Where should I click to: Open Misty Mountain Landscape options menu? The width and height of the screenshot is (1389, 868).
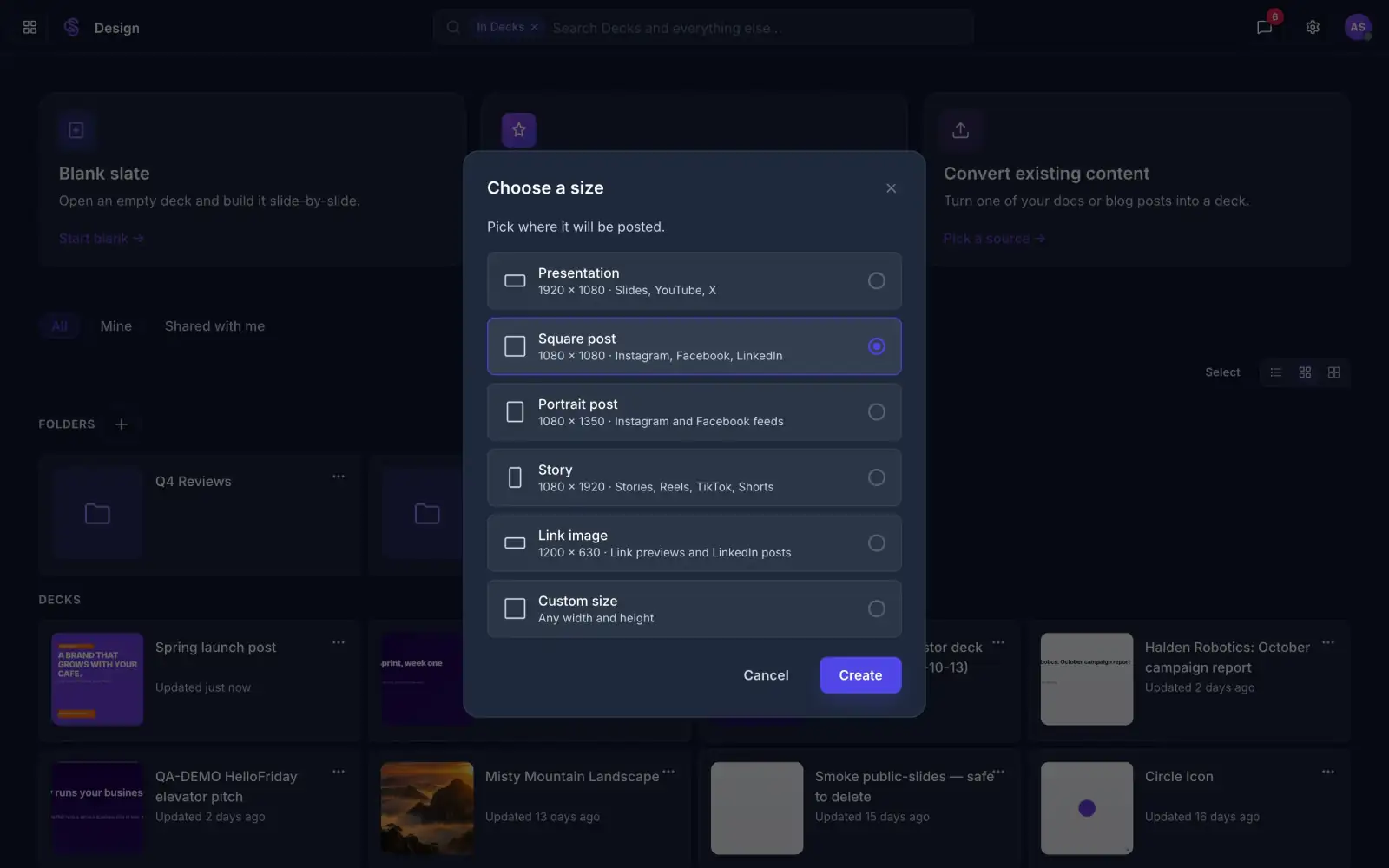[x=668, y=772]
